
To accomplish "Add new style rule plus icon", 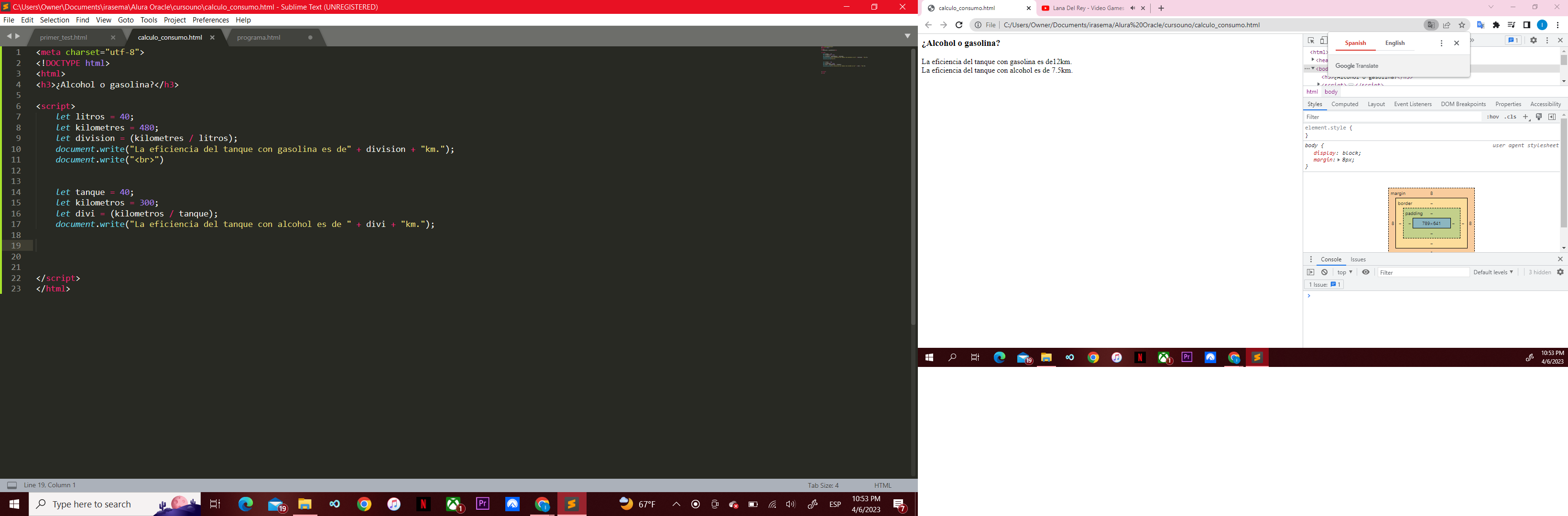I will click(x=1525, y=117).
